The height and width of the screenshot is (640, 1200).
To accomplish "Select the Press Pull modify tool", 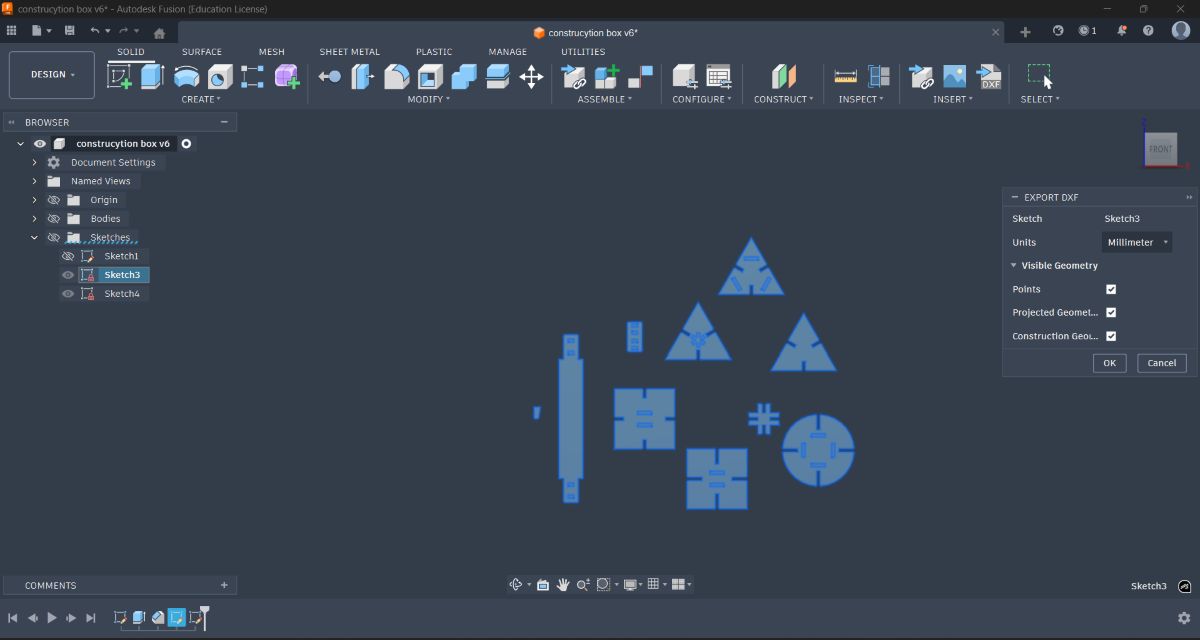I will 329,76.
